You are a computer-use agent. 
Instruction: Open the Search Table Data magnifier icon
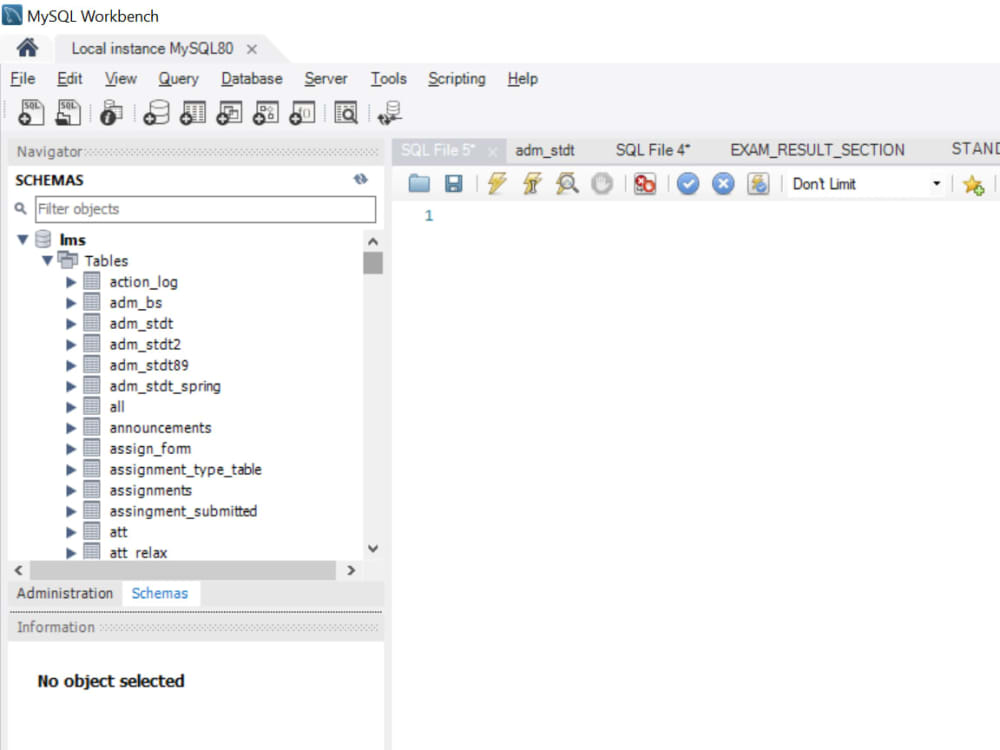[345, 112]
